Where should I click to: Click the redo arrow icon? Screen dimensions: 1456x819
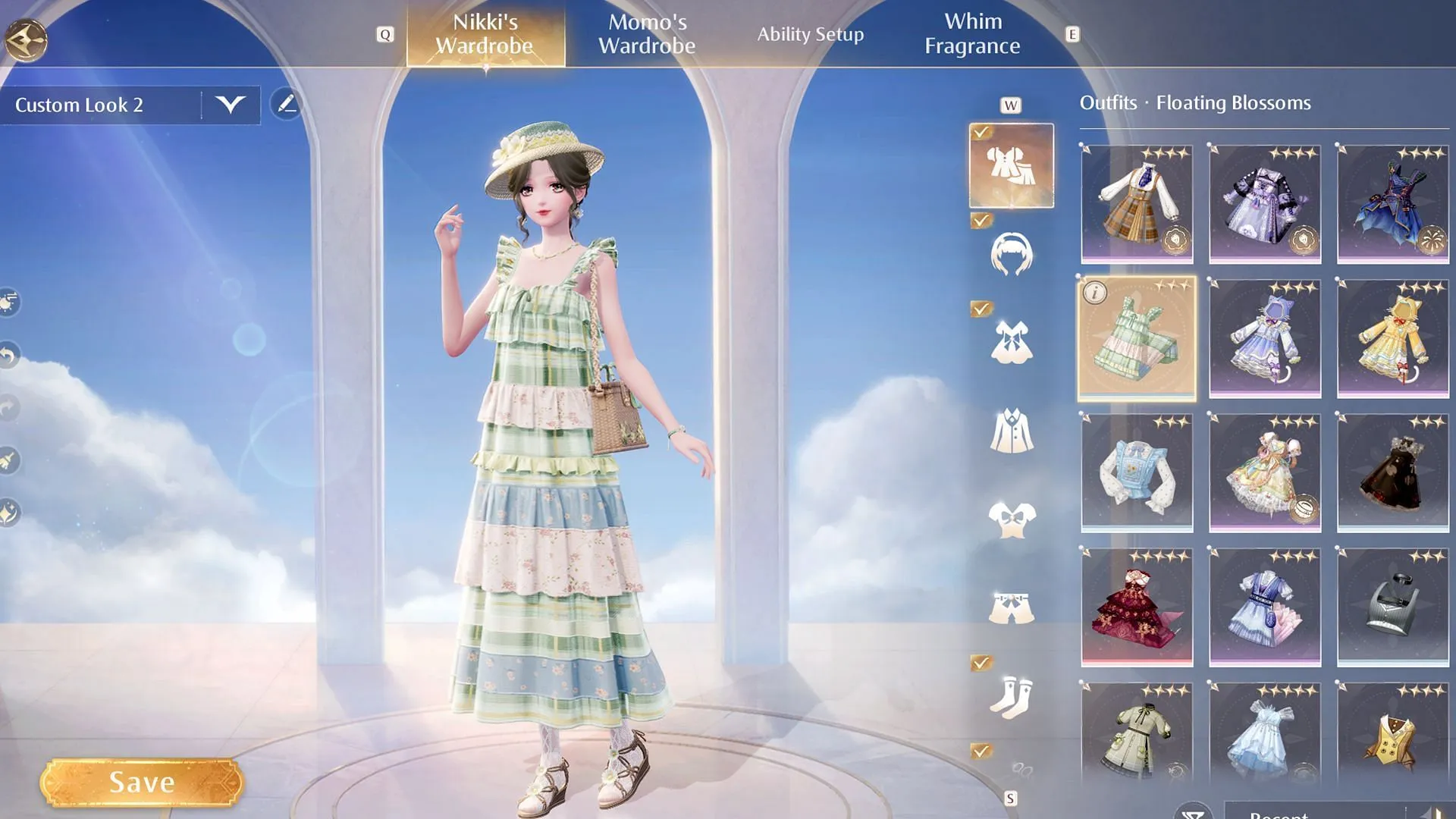(8, 408)
